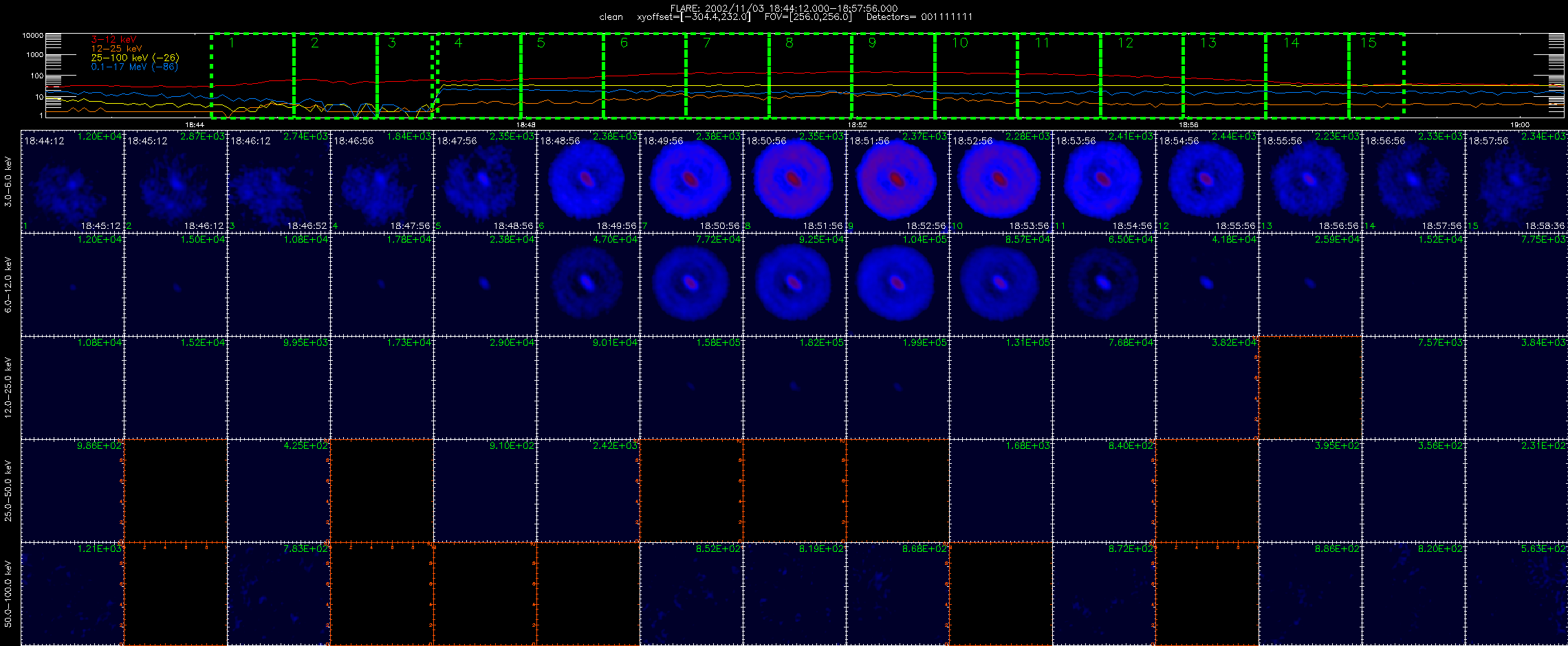This screenshot has width=1568, height=646.
Task: Open the 25.0-50.0 keV image with peak 1.68E+03
Action: (1001, 491)
